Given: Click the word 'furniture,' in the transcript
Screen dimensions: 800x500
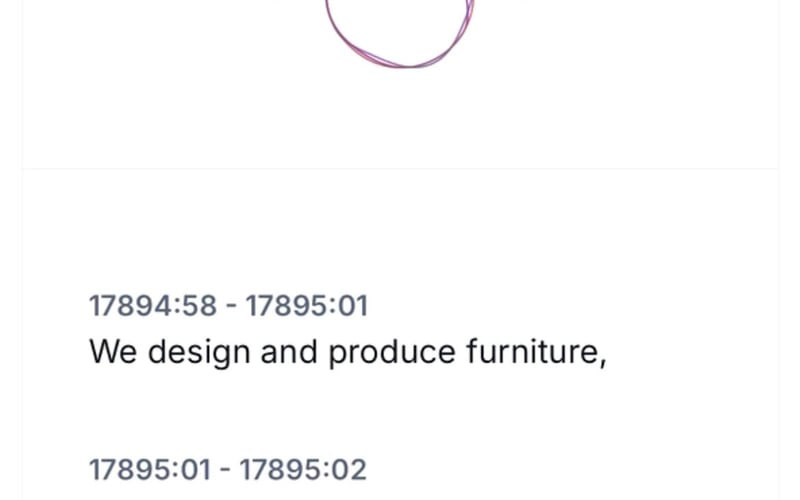Looking at the screenshot, I should pyautogui.click(x=536, y=352).
